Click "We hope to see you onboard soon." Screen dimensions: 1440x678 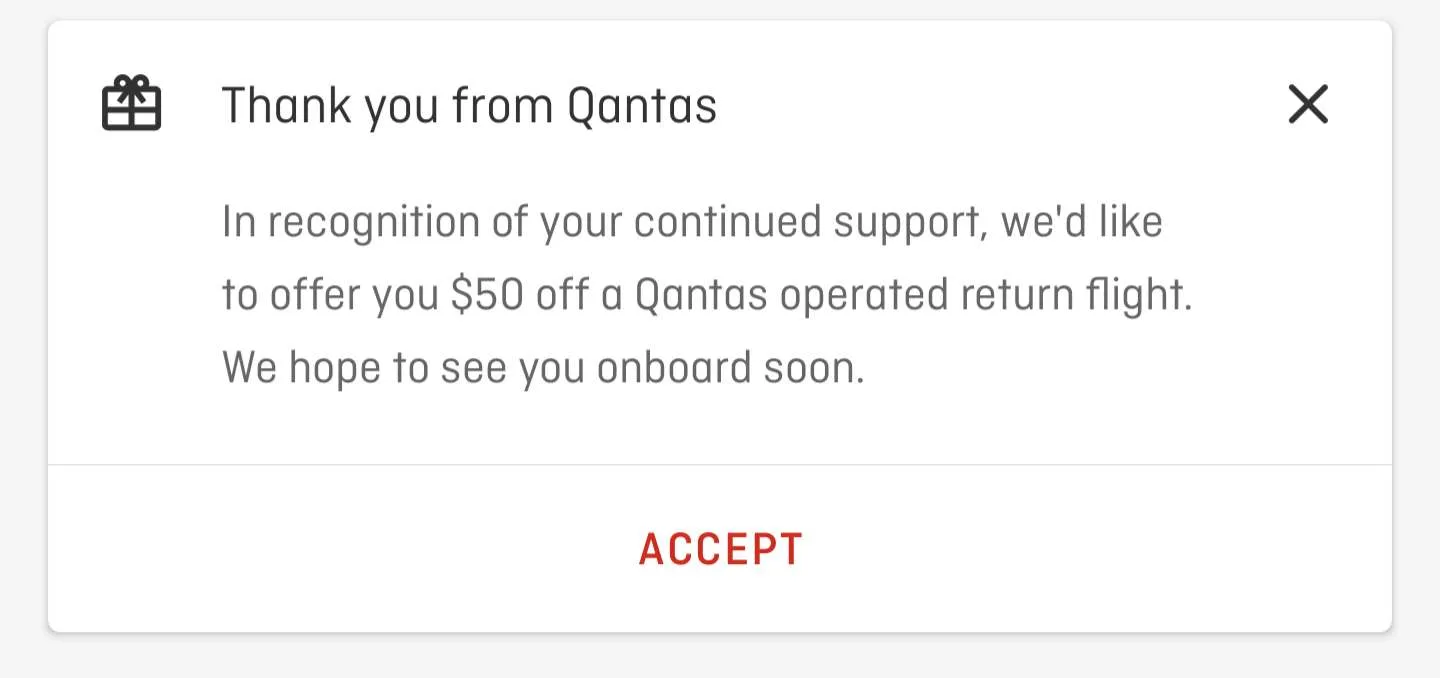click(543, 369)
